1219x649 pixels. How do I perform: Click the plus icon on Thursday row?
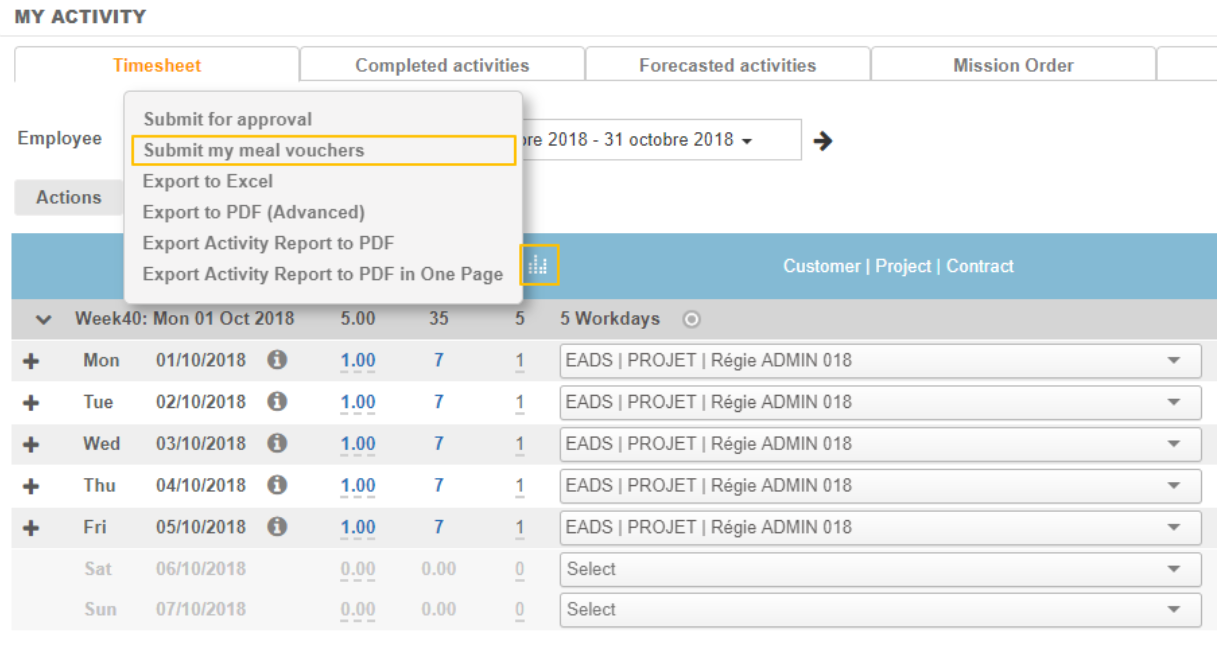[x=31, y=486]
